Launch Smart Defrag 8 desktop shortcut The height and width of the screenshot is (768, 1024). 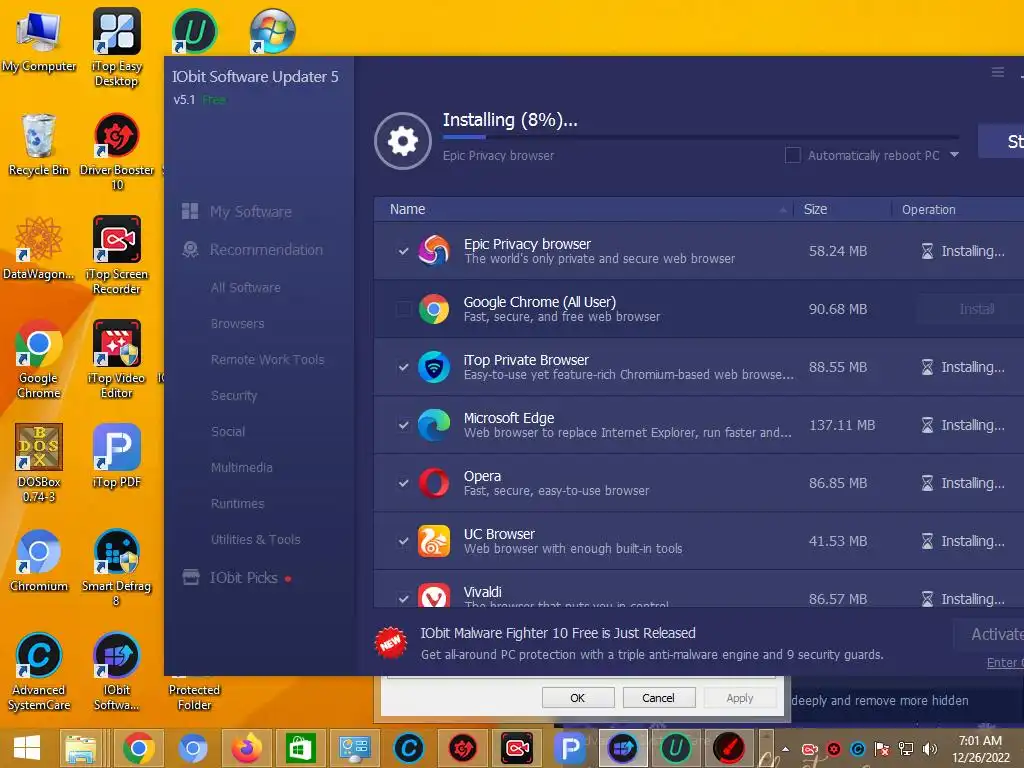pos(116,567)
